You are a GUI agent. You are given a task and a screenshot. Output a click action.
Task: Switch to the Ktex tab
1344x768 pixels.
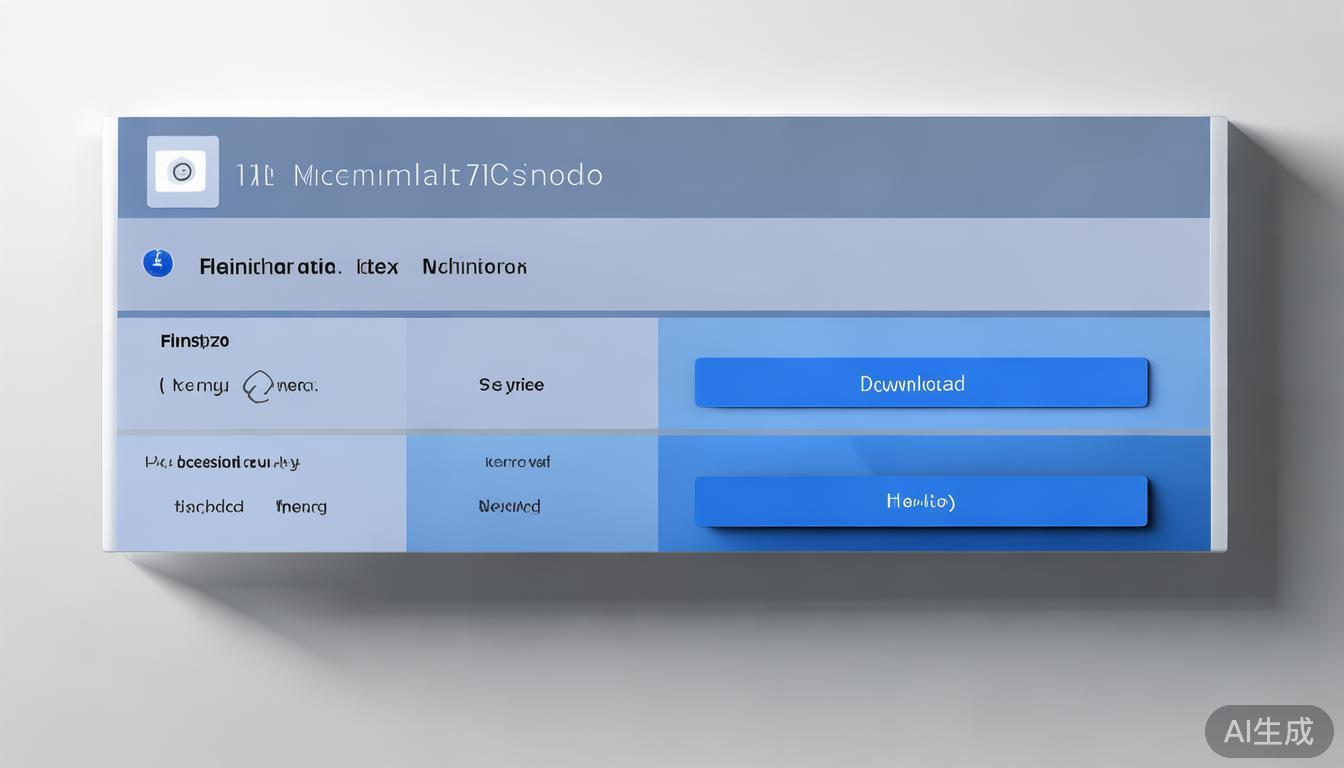[377, 267]
